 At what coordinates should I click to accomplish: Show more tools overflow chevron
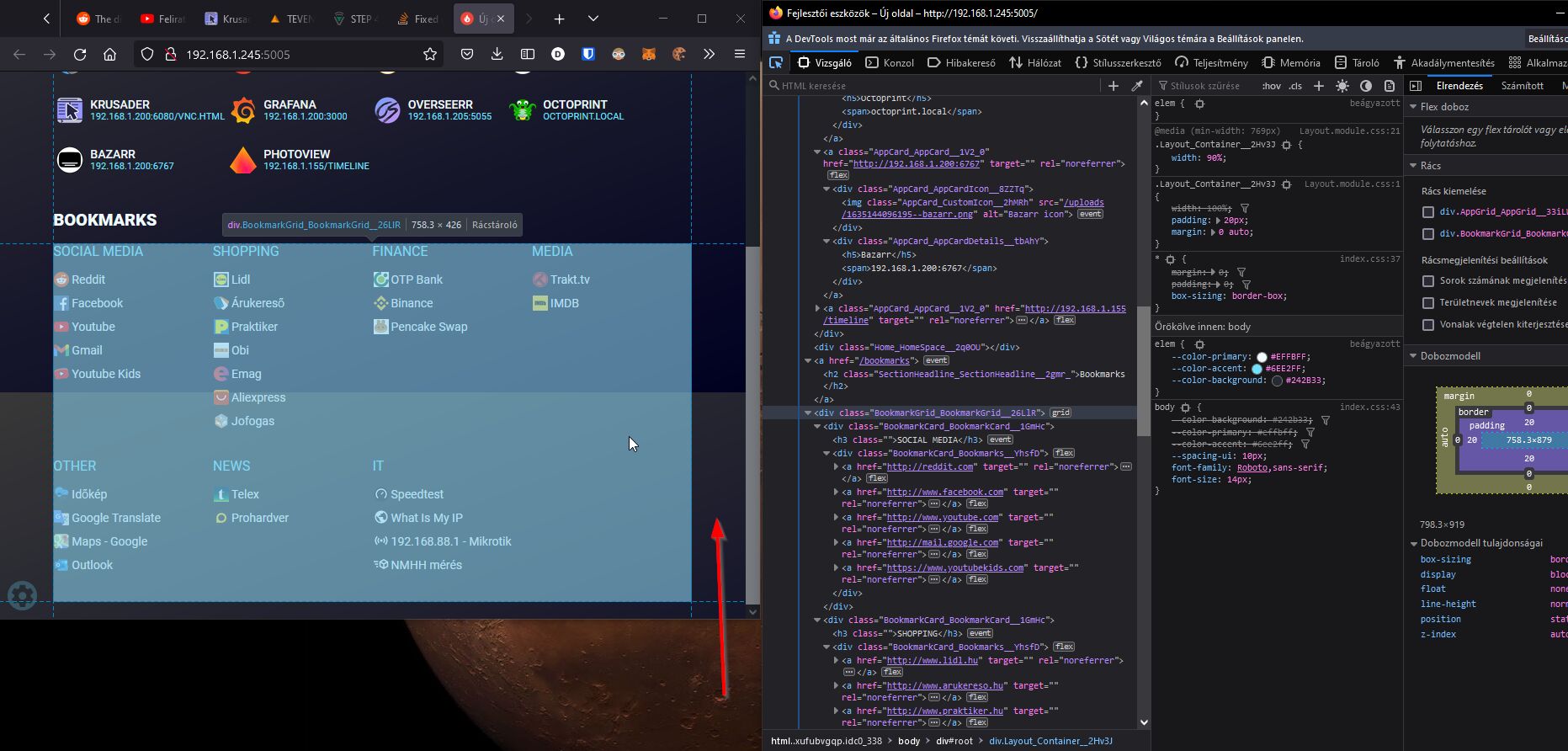pos(710,54)
